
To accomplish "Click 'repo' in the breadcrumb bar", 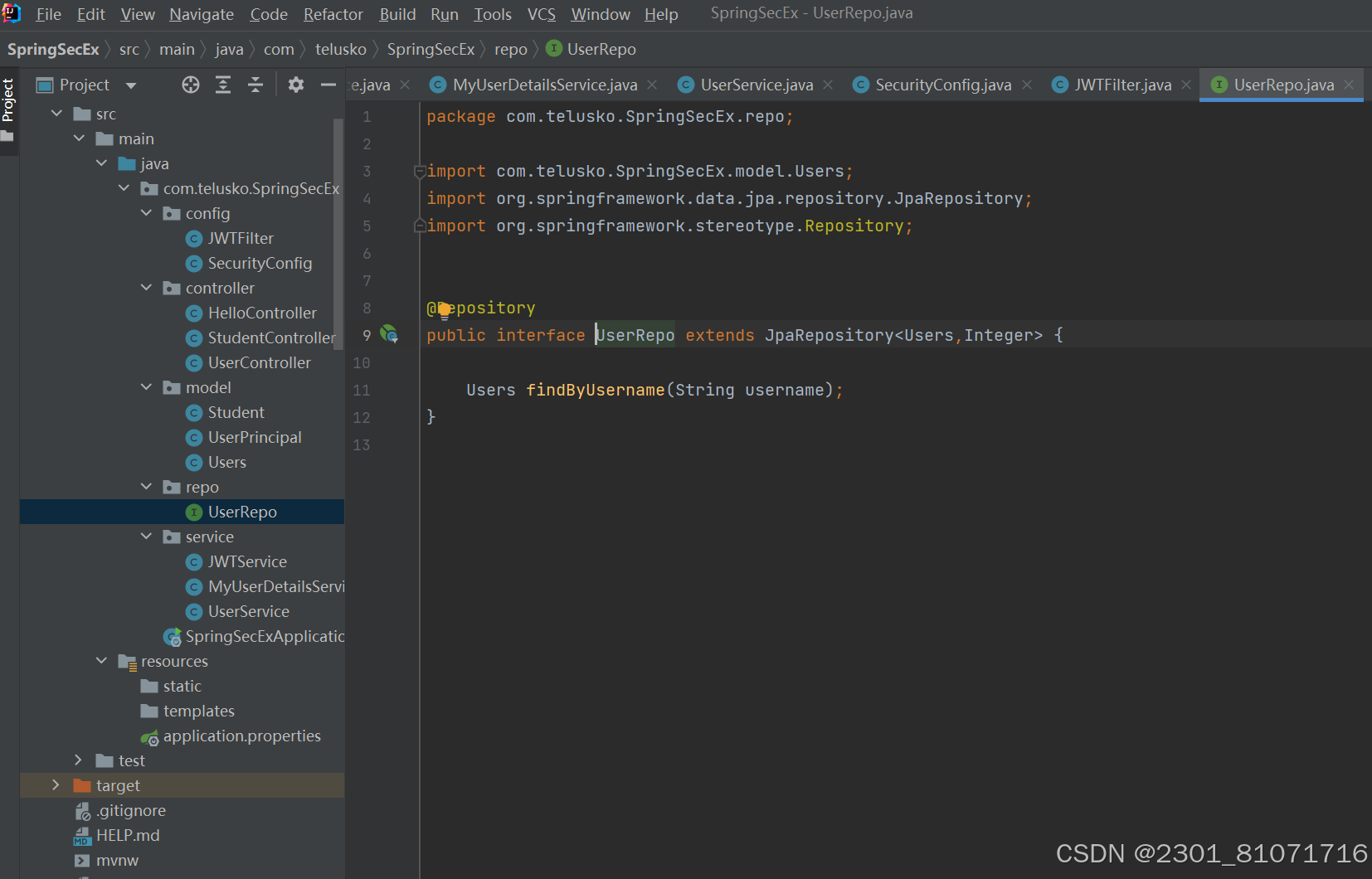I will [511, 49].
